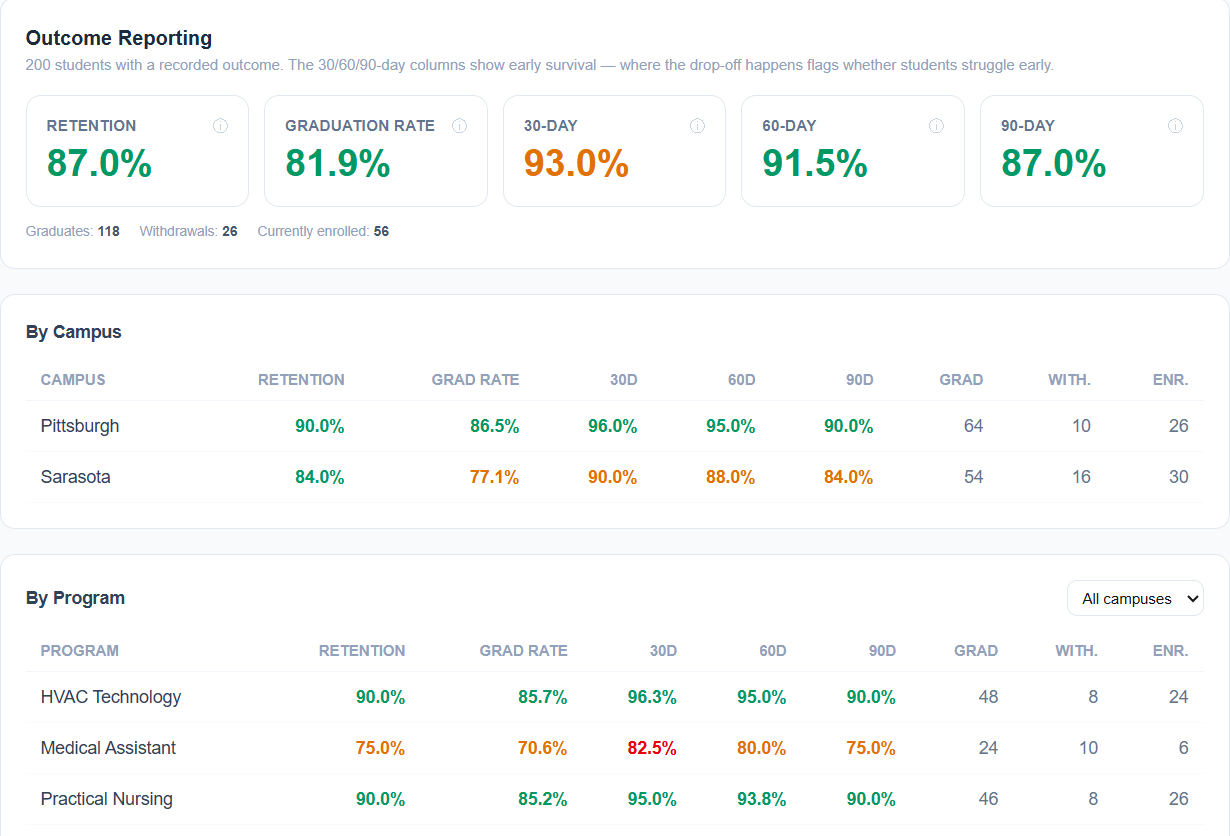
Task: Click the Medical Assistant program row
Action: point(615,748)
